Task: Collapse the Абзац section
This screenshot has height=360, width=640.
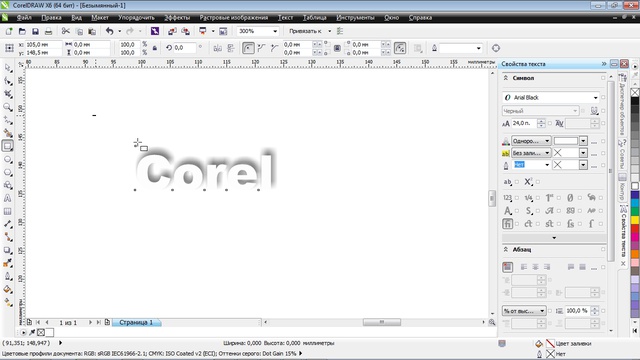Action: (506, 249)
